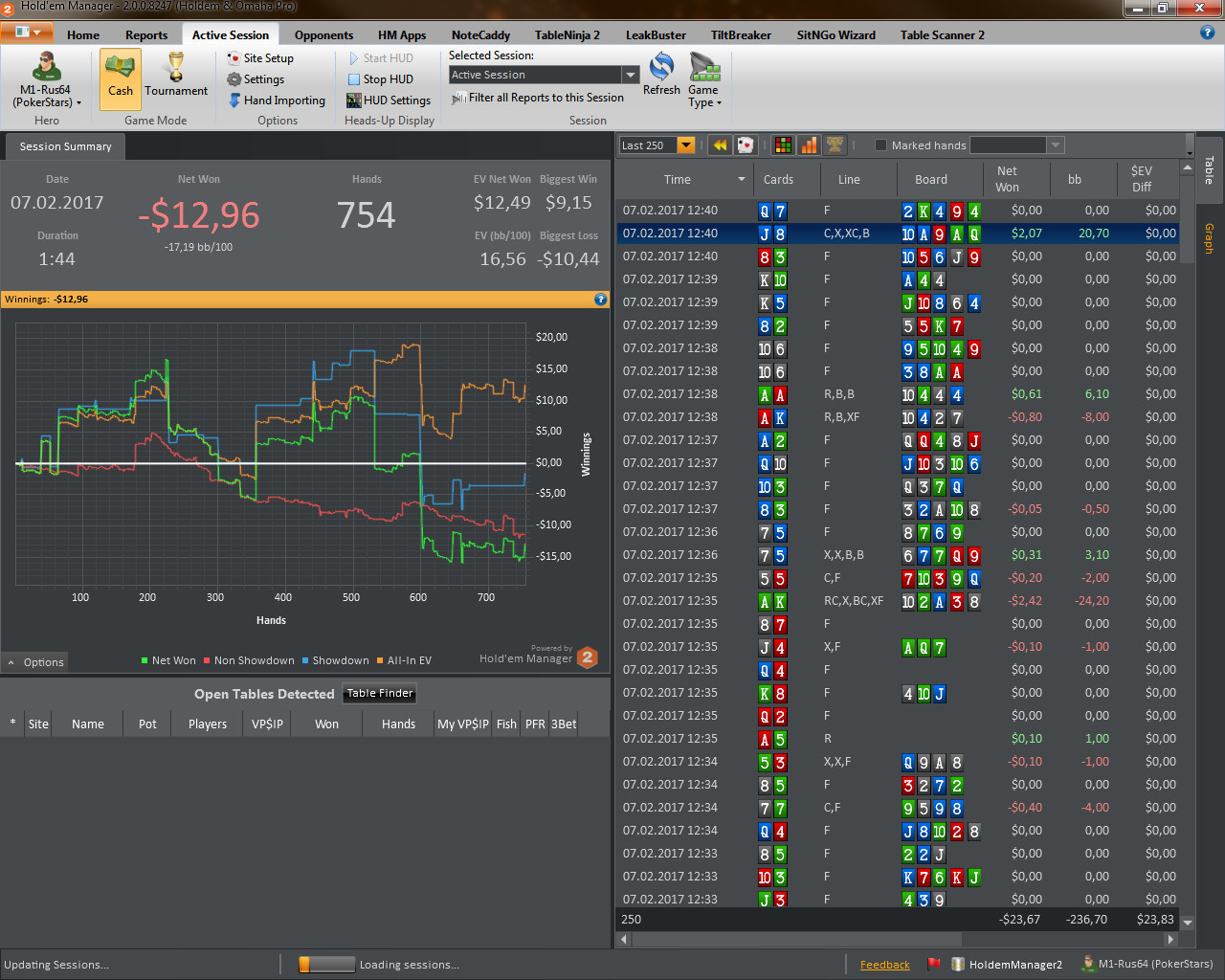Open the Opponents tab

click(x=323, y=35)
